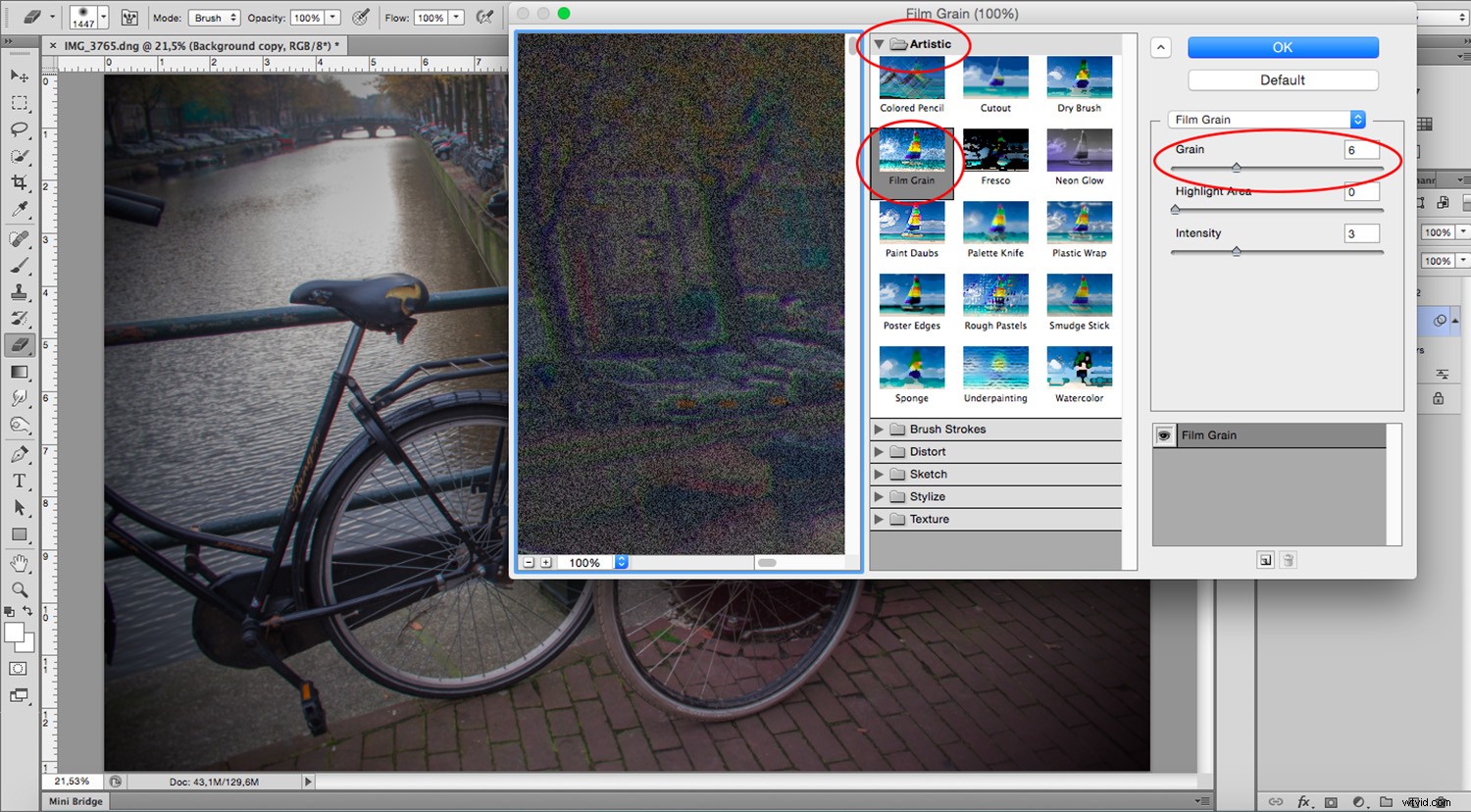Create a new effect layer
The width and height of the screenshot is (1471, 812).
1265,559
